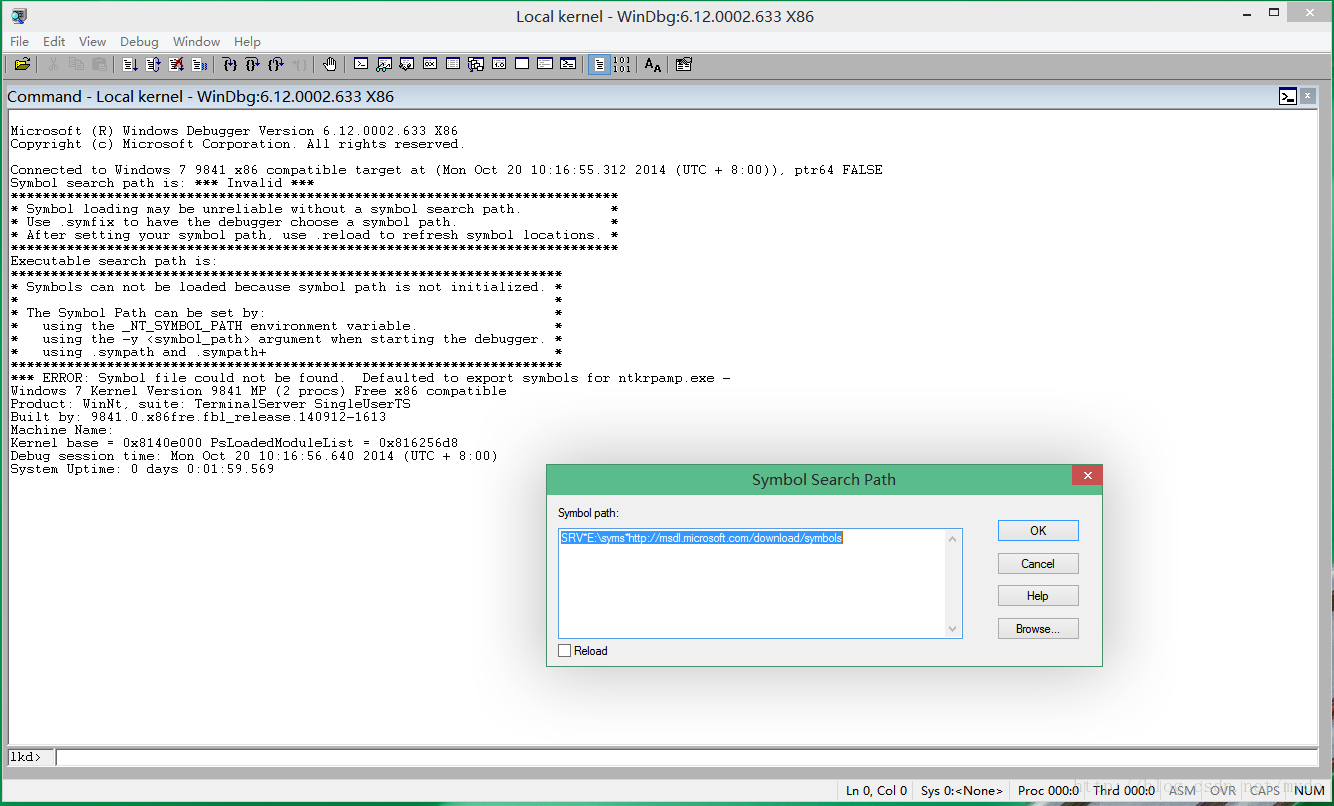The height and width of the screenshot is (806, 1334).
Task: Click Help in Symbol Search Path dialog
Action: pyautogui.click(x=1038, y=596)
